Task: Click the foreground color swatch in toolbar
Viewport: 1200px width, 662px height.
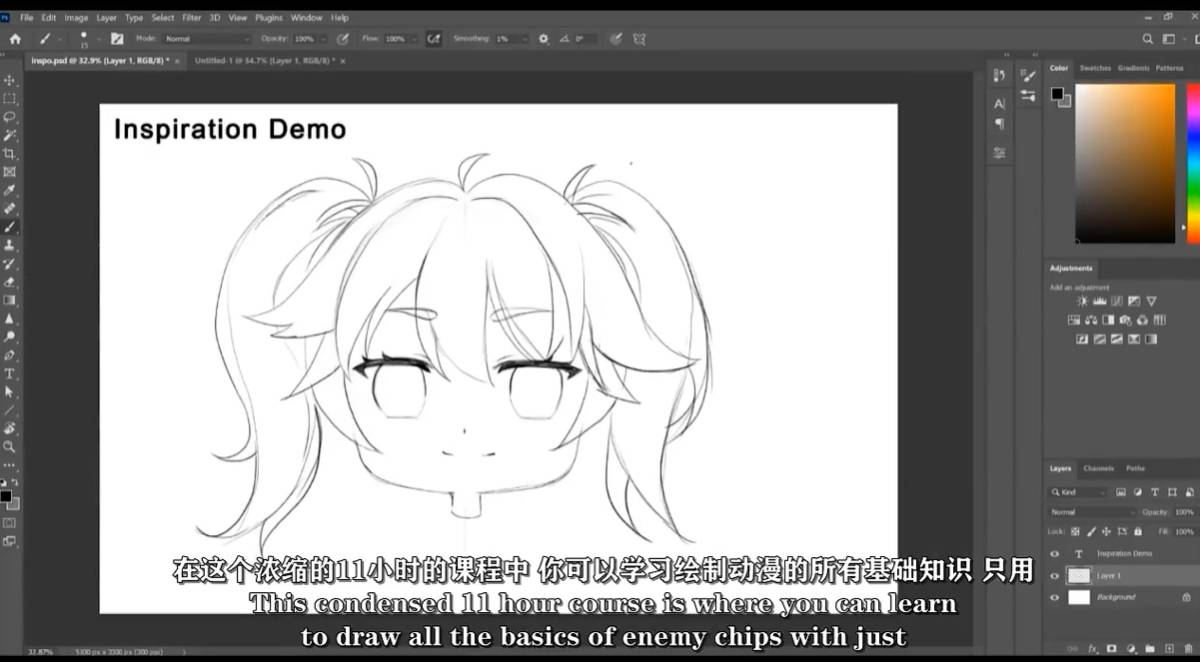Action: [x=5, y=496]
